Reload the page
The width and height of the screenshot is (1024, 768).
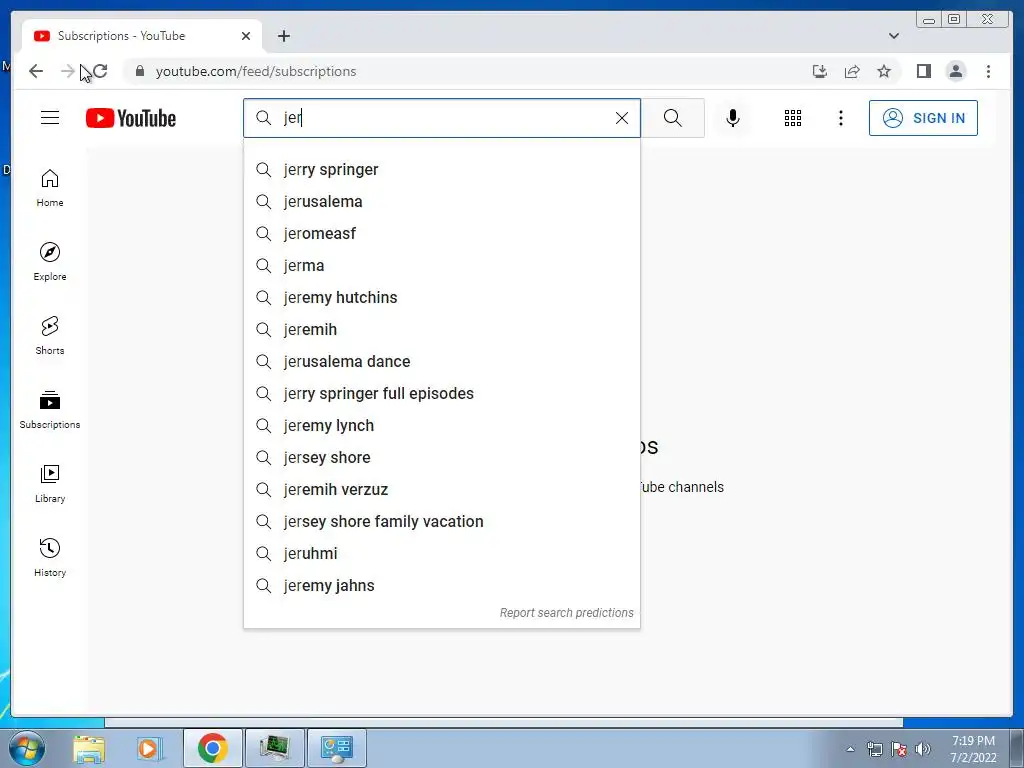click(x=100, y=71)
